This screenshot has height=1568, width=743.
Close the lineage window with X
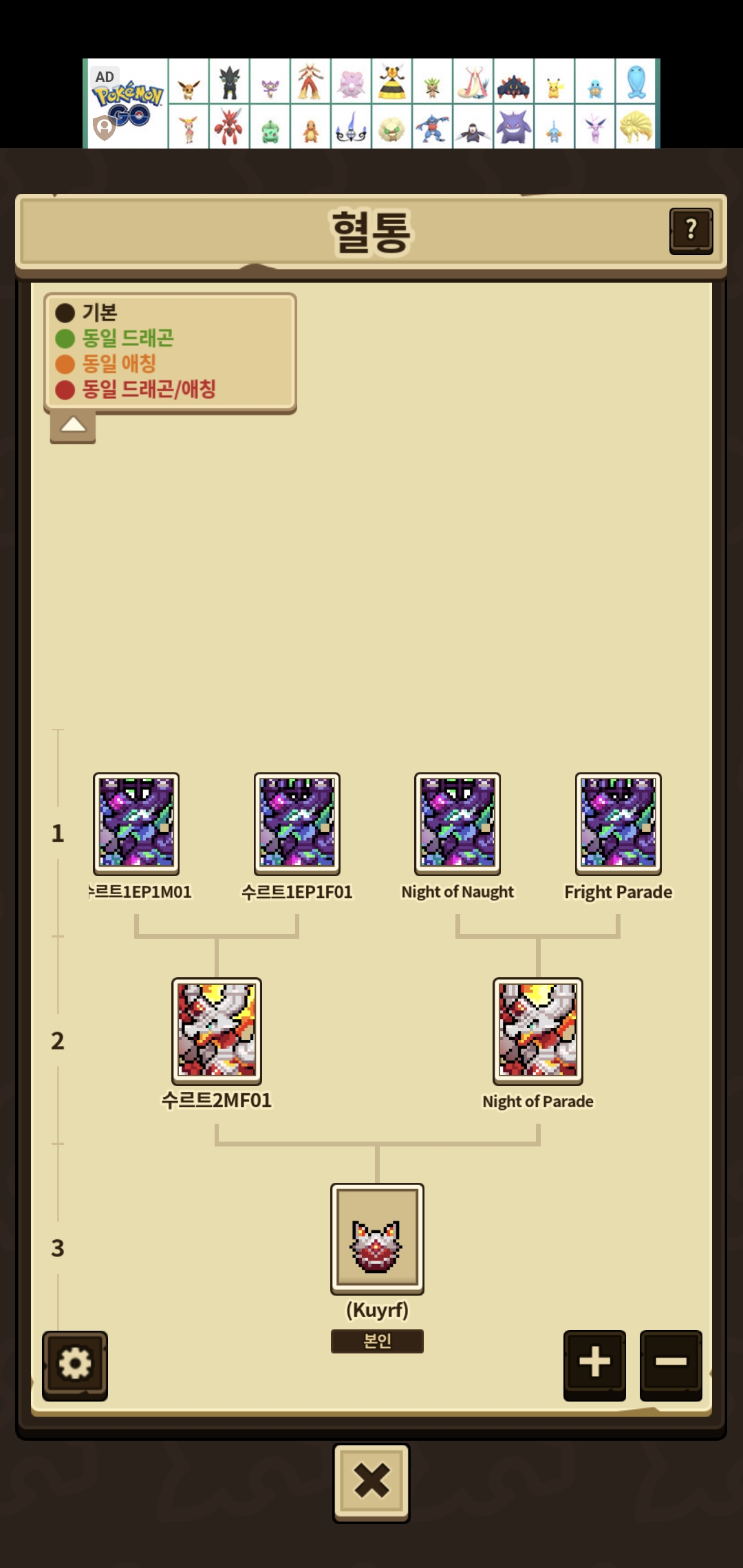[371, 1482]
